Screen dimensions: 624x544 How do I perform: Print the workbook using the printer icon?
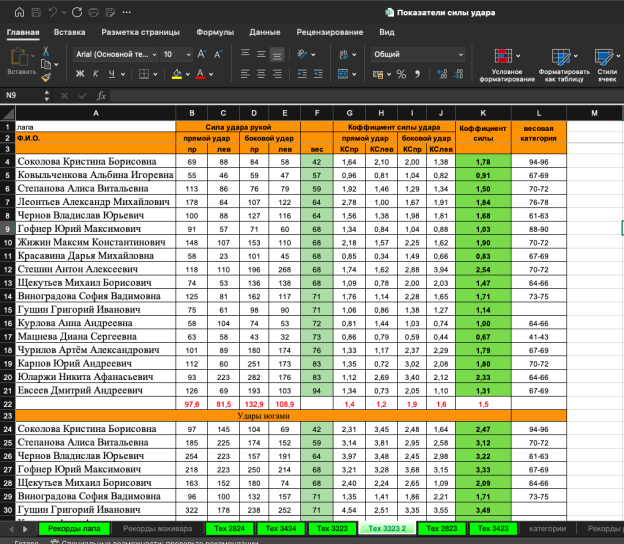pos(94,12)
